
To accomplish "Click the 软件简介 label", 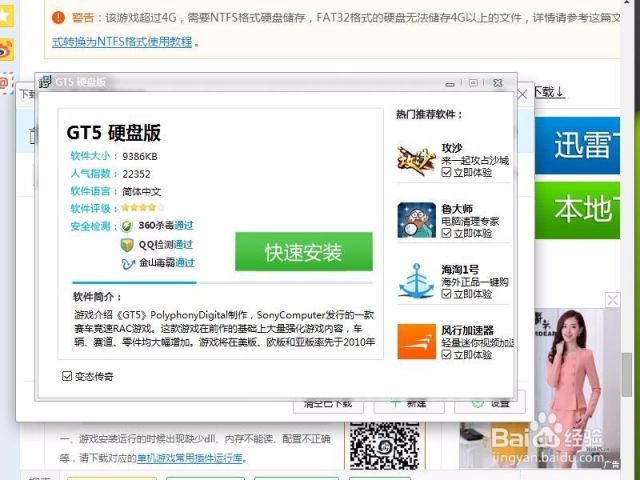I will coord(97,297).
